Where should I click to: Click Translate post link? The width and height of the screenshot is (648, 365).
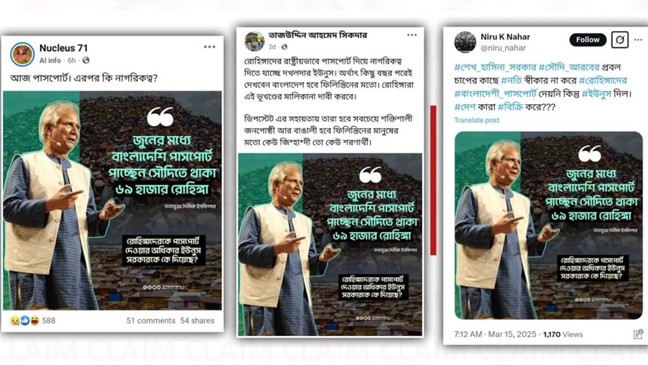(x=476, y=120)
